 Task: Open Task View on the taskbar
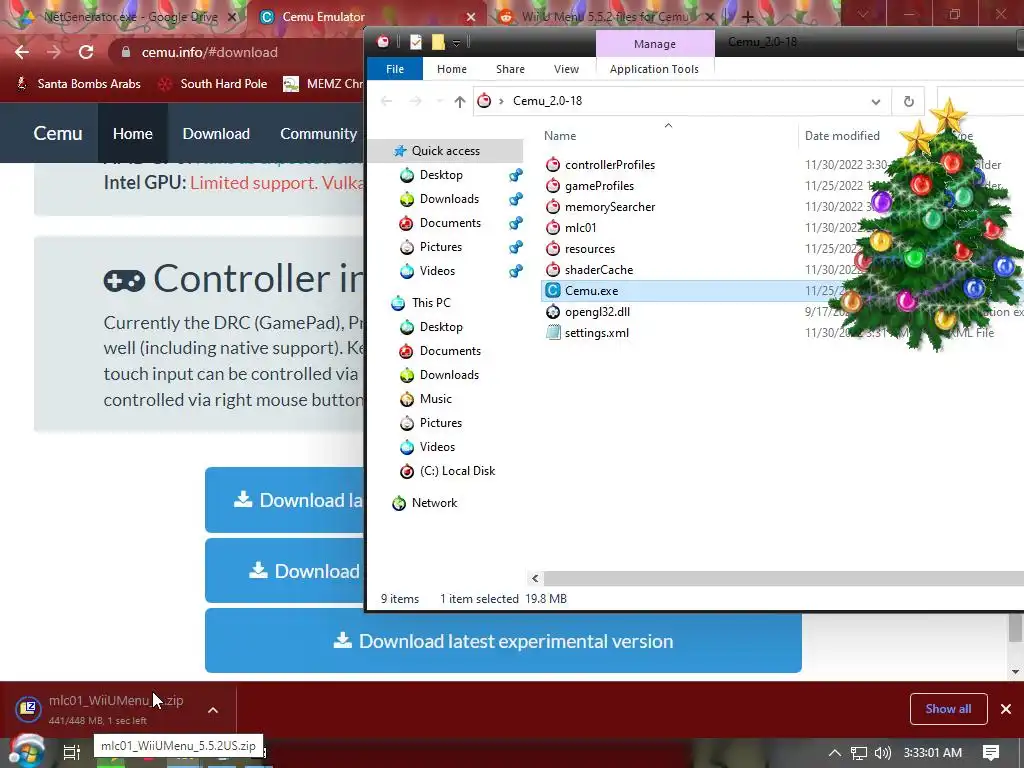pyautogui.click(x=72, y=752)
